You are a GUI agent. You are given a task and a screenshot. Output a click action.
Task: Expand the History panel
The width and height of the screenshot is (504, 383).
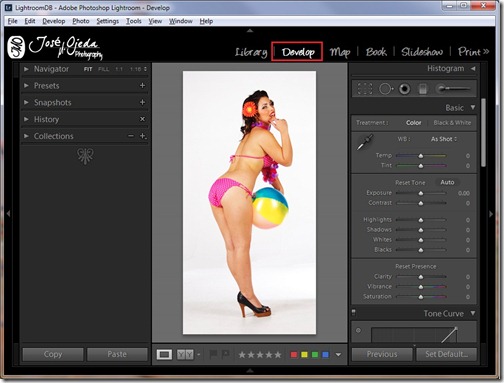click(26, 119)
